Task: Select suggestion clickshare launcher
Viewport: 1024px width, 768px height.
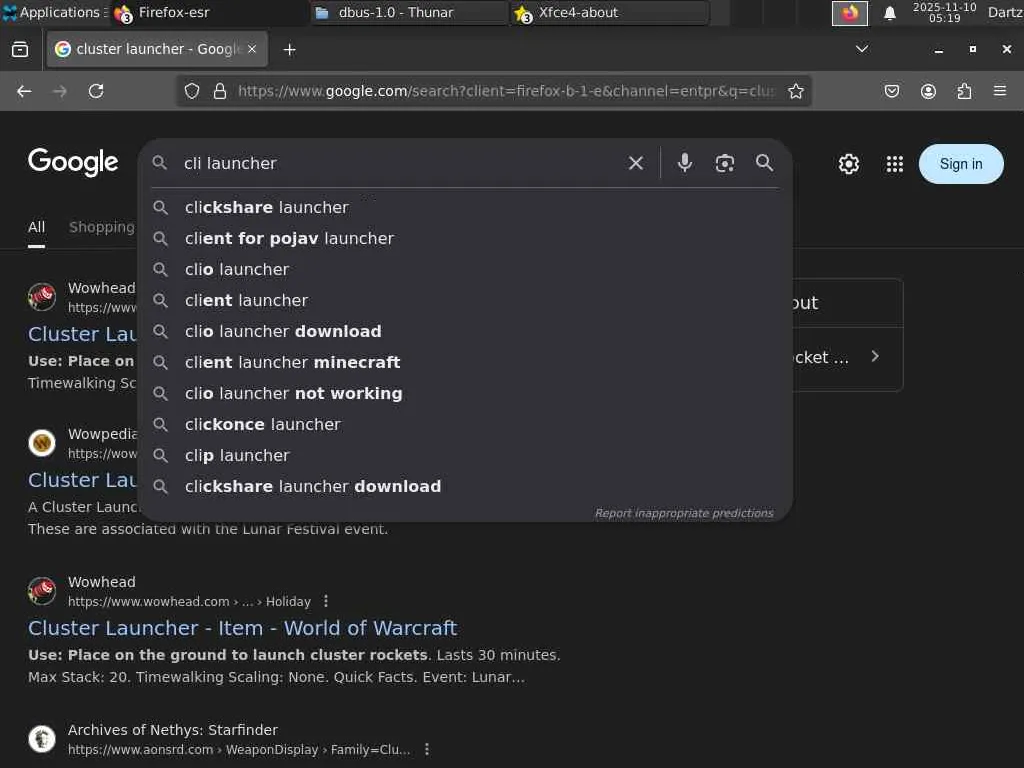Action: click(465, 208)
